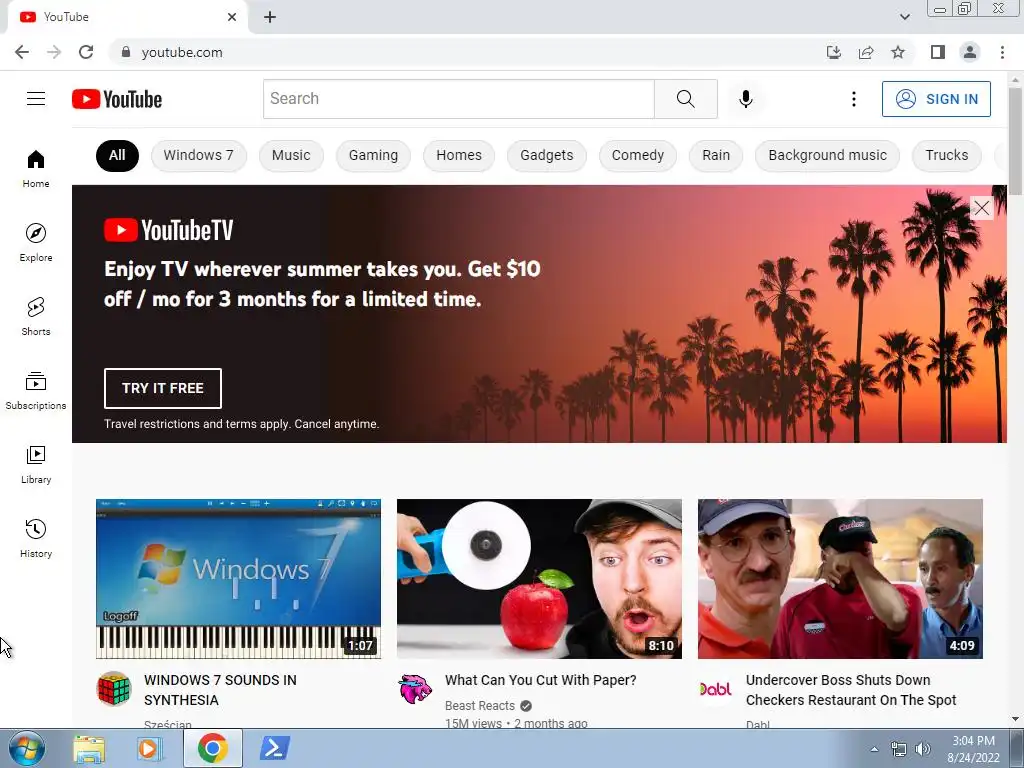Select the Music filter chip
This screenshot has width=1024, height=768.
coord(291,155)
